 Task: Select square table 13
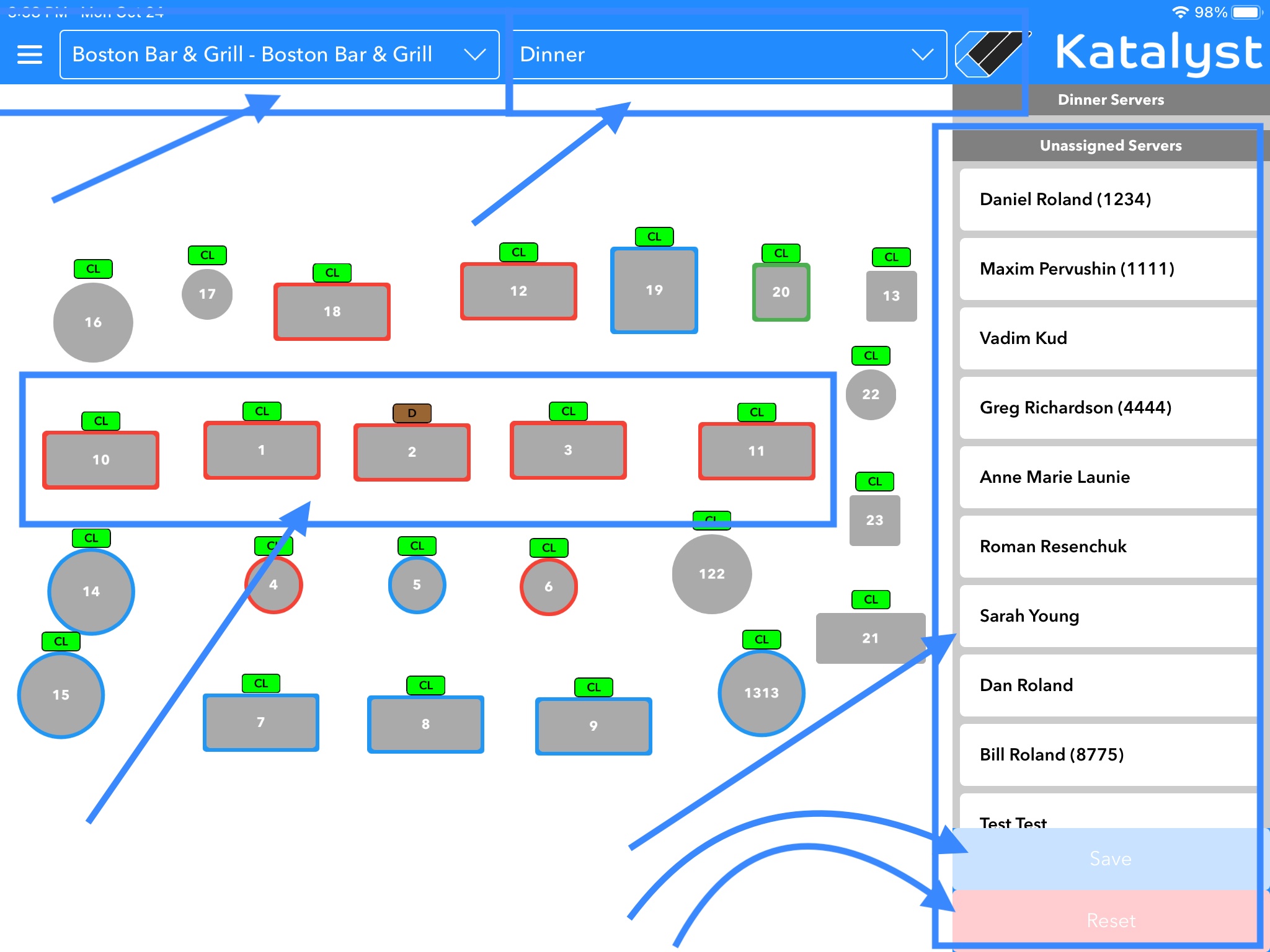coord(891,296)
